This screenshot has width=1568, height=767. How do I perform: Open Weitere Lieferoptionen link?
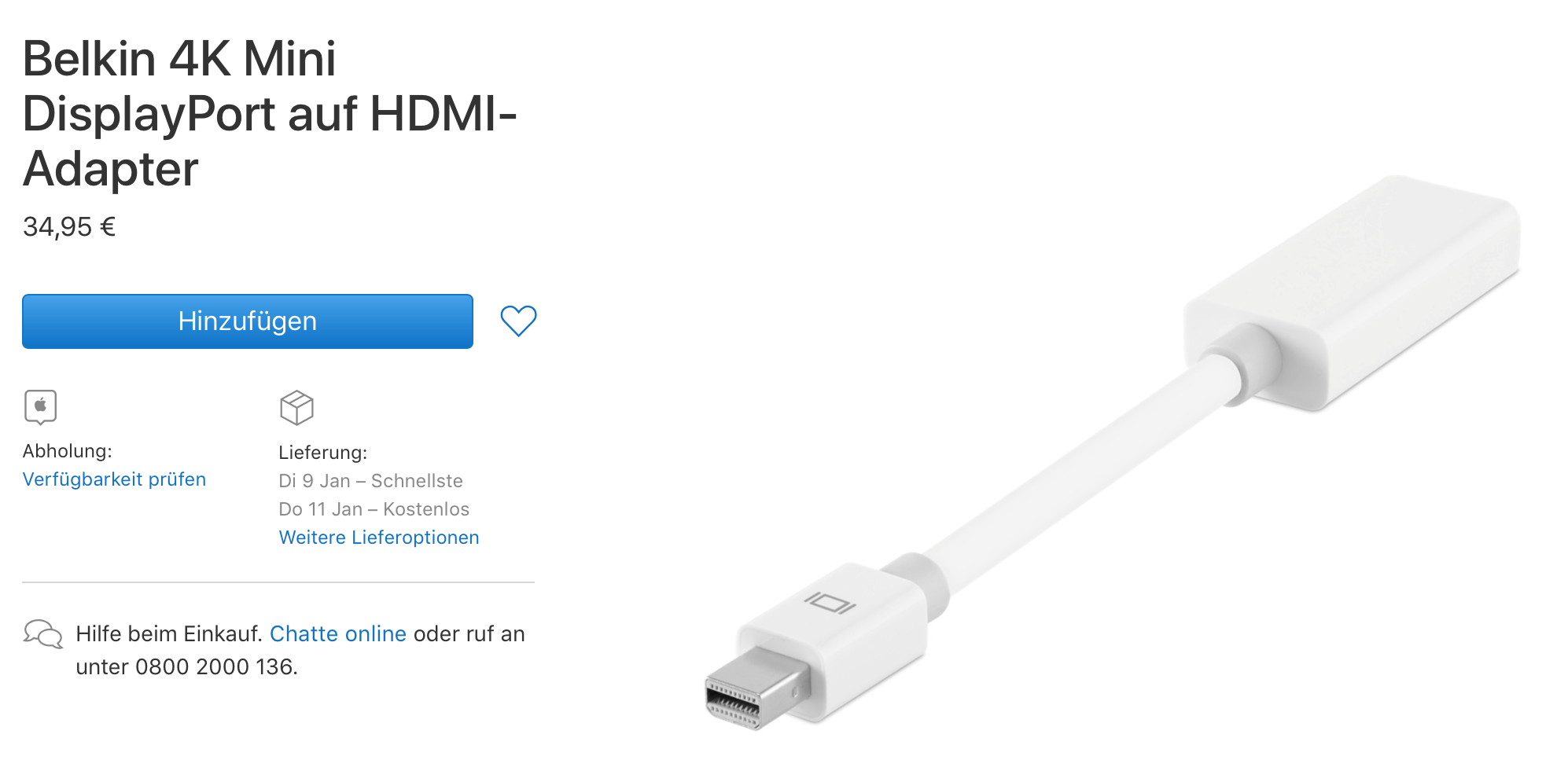point(379,538)
